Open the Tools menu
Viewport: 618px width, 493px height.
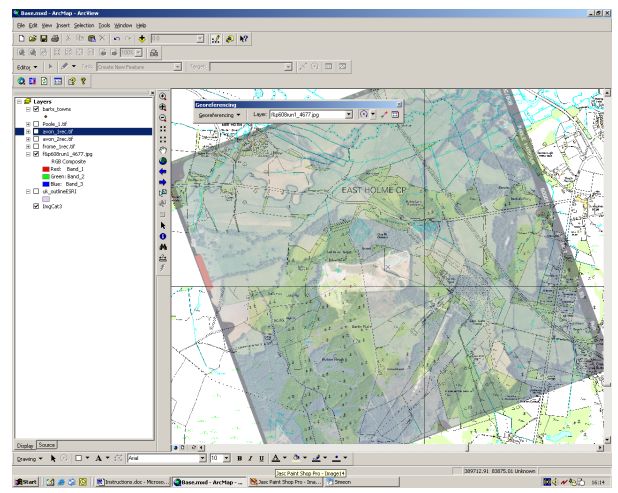104,26
